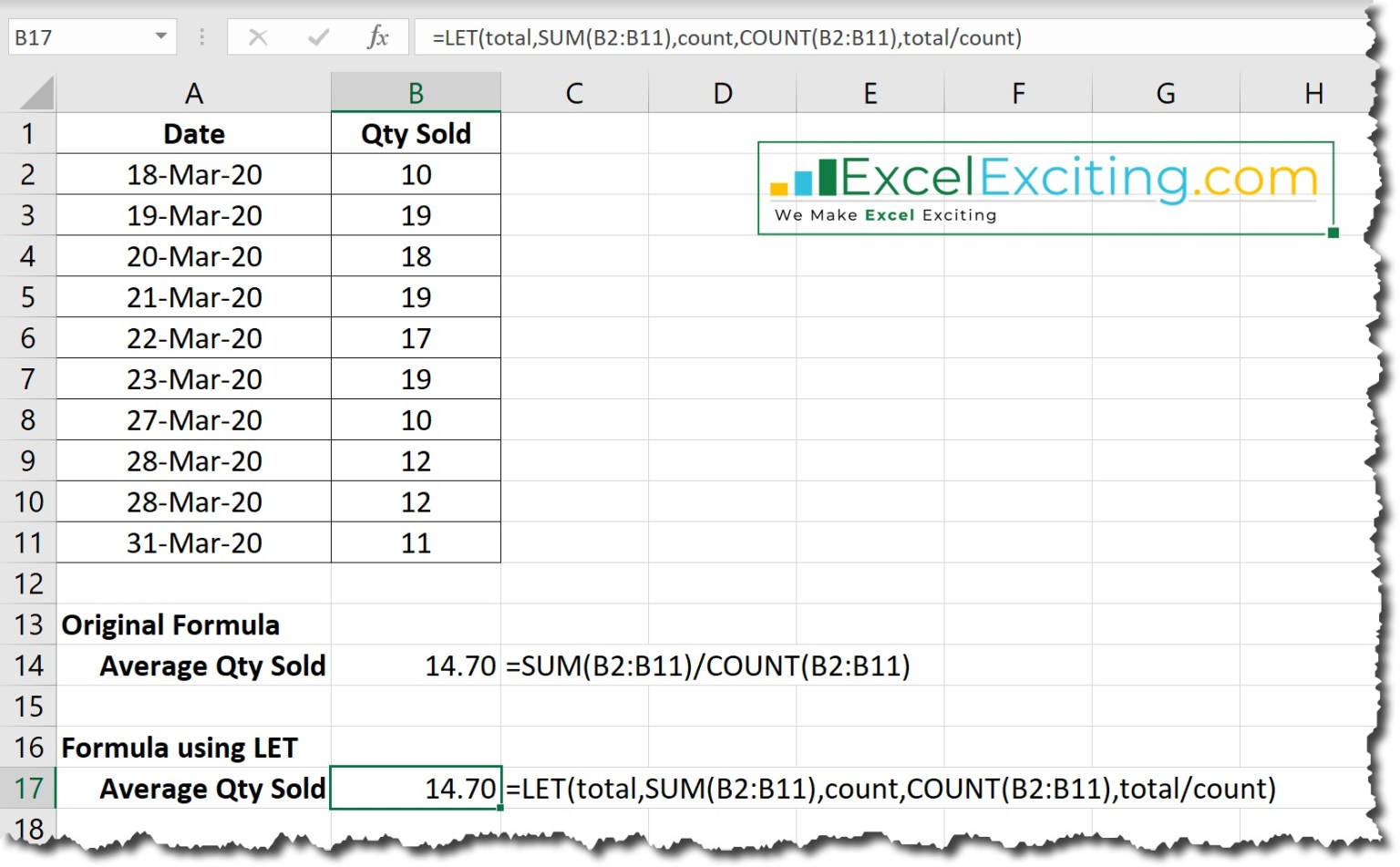The width and height of the screenshot is (1400, 867).
Task: Click the Date header cell
Action: pyautogui.click(x=193, y=134)
